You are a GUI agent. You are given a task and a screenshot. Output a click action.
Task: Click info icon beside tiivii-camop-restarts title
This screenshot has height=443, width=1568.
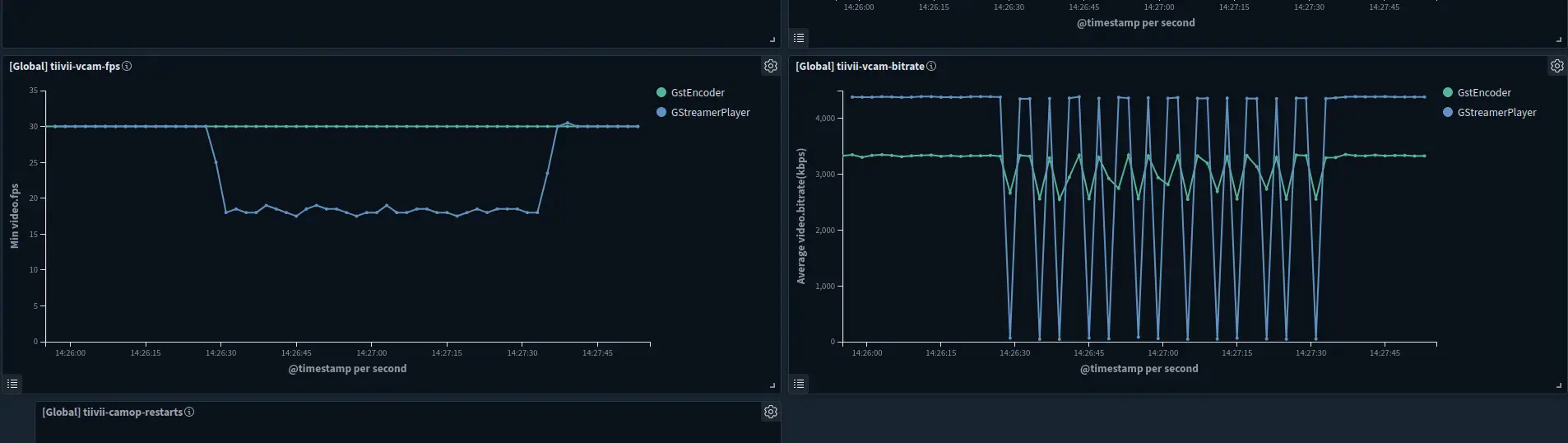point(189,412)
